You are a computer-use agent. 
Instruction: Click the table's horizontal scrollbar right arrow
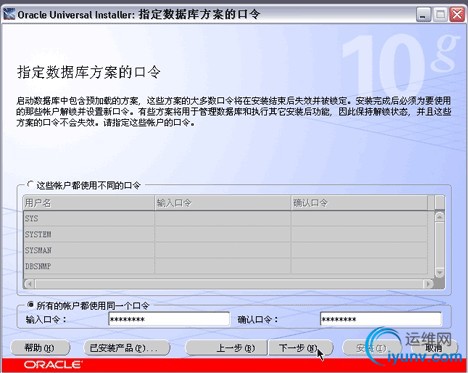tap(428, 284)
